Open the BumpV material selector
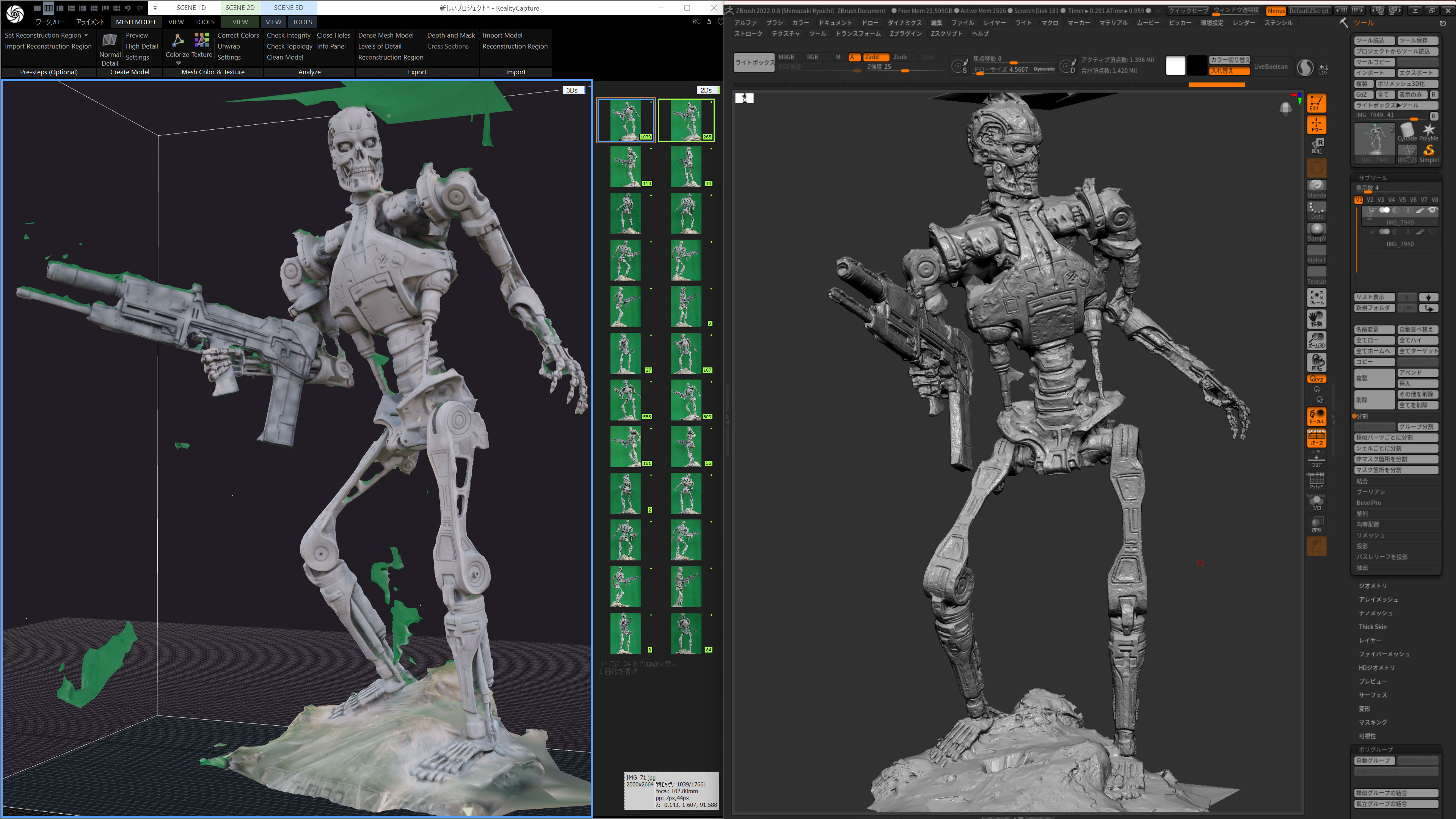 click(x=1316, y=232)
